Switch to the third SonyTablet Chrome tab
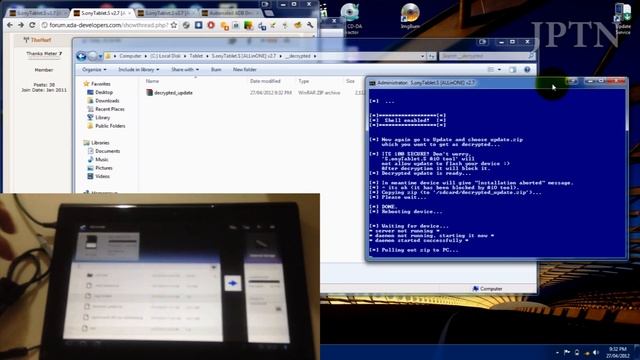This screenshot has width=640, height=360. coord(167,13)
